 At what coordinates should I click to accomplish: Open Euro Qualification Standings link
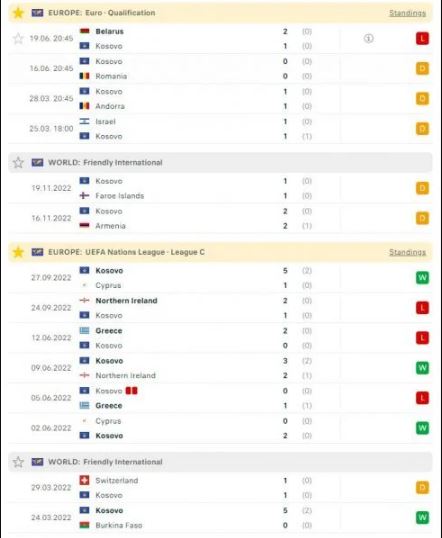[407, 13]
